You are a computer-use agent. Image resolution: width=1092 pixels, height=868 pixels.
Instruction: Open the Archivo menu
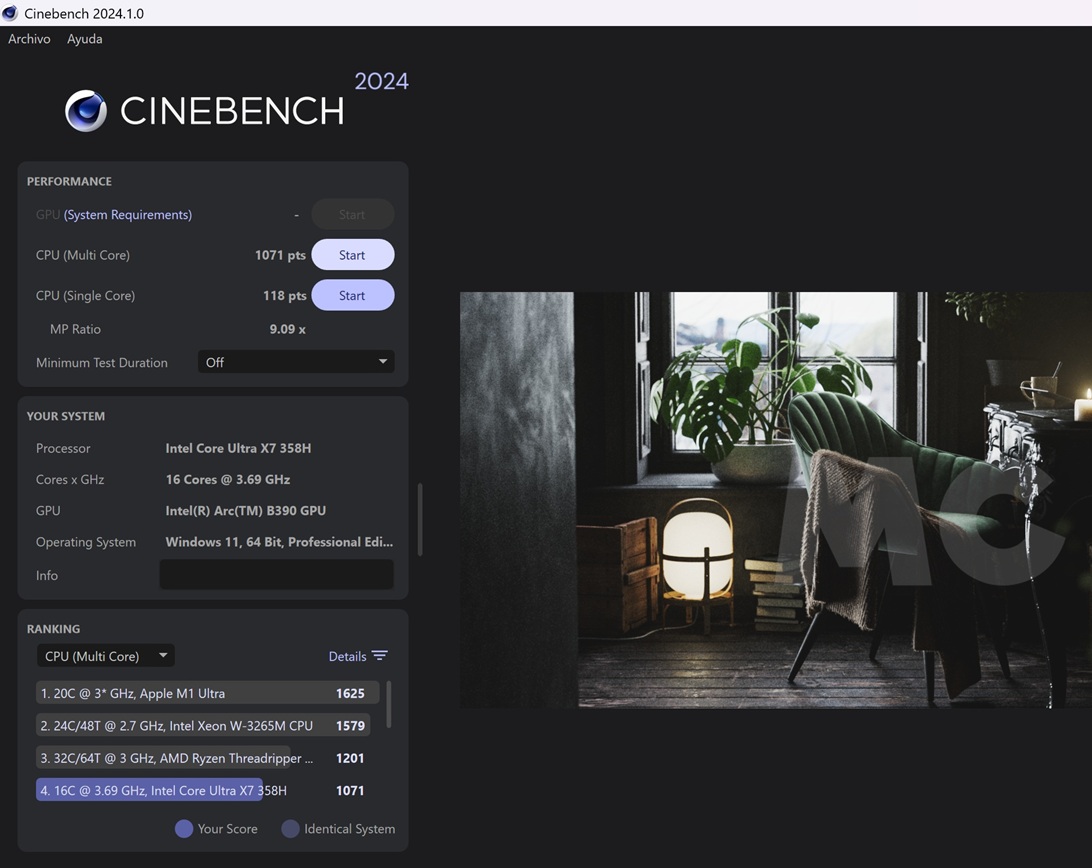29,39
